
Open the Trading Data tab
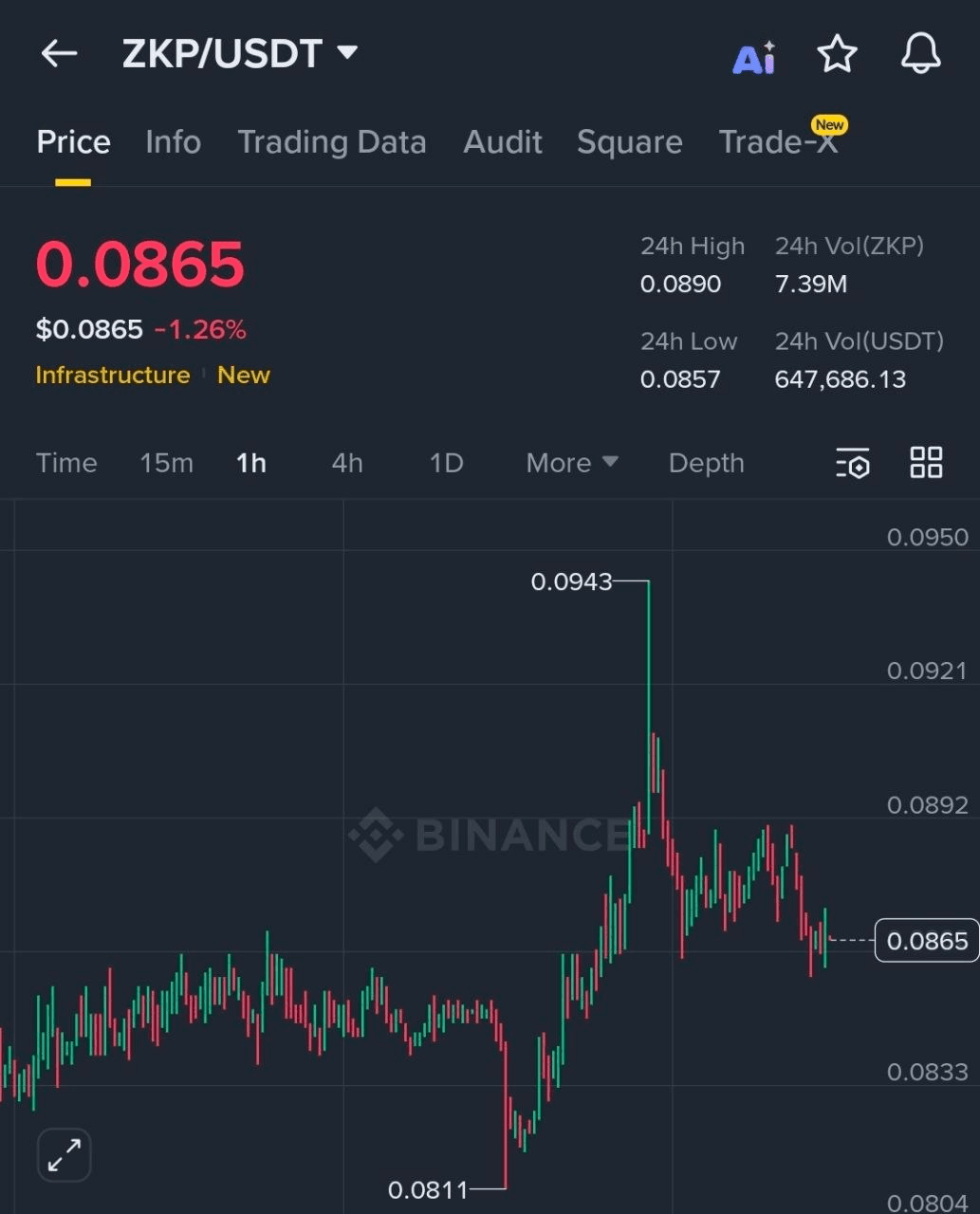coord(331,142)
